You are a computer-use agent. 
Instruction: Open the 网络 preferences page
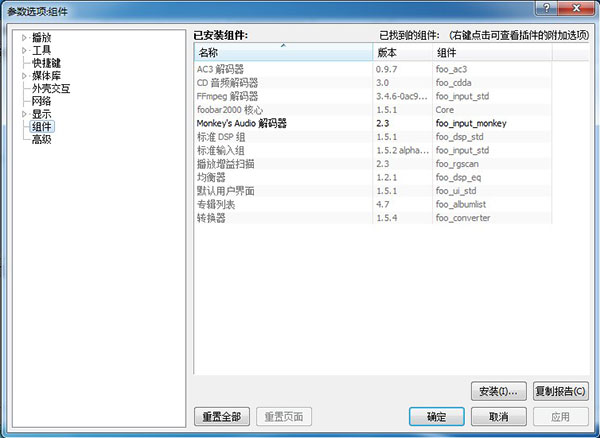(41, 101)
